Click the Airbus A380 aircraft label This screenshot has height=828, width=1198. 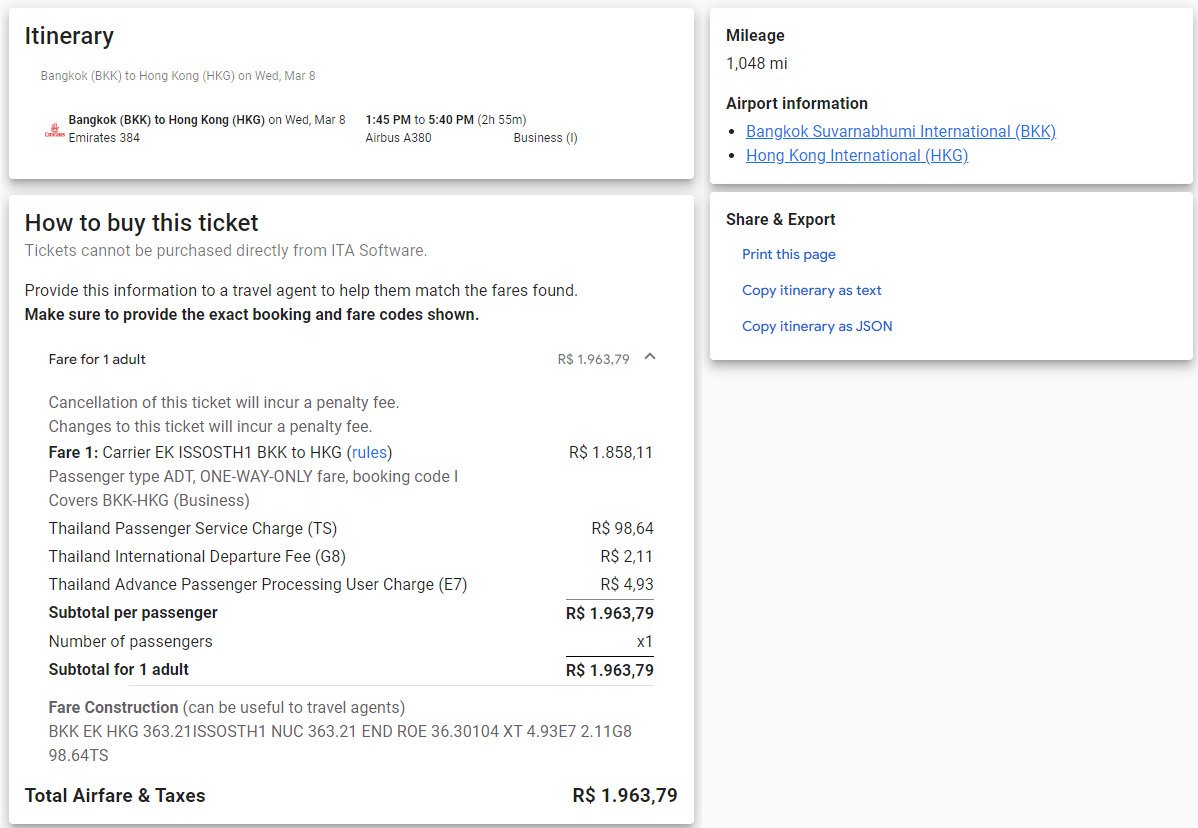pyautogui.click(x=398, y=138)
